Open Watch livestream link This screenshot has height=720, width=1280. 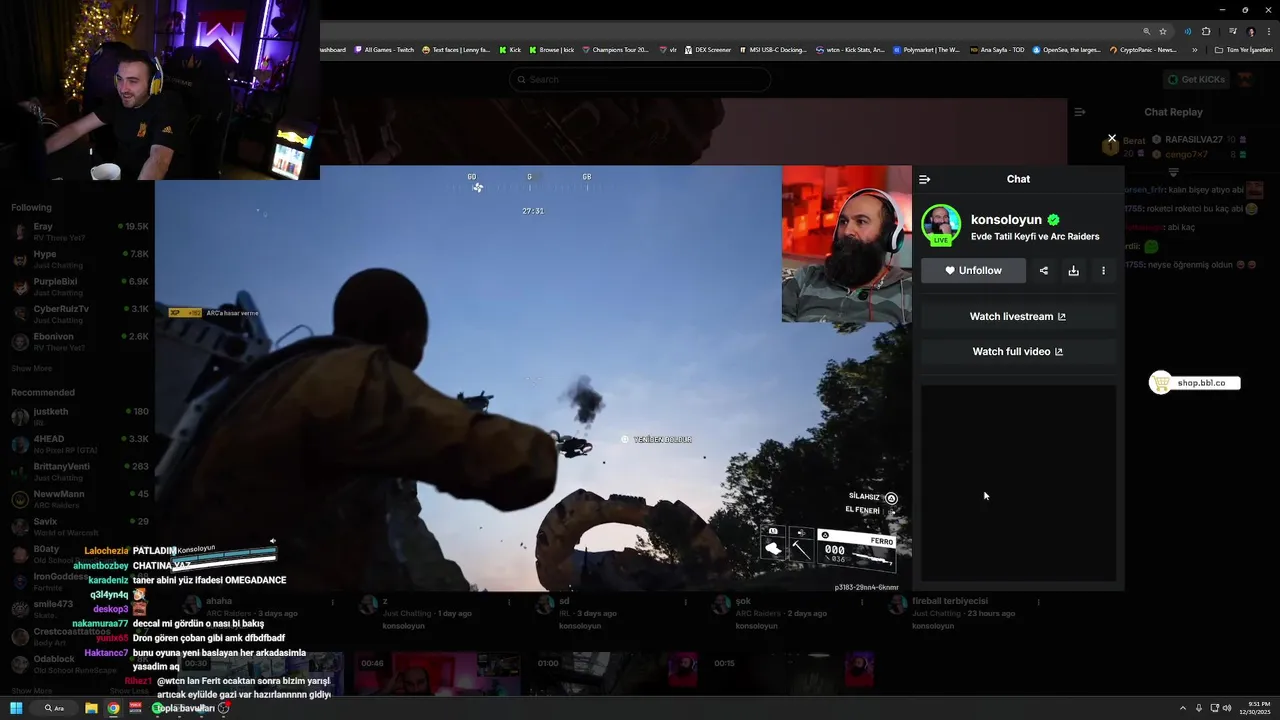[x=1018, y=316]
